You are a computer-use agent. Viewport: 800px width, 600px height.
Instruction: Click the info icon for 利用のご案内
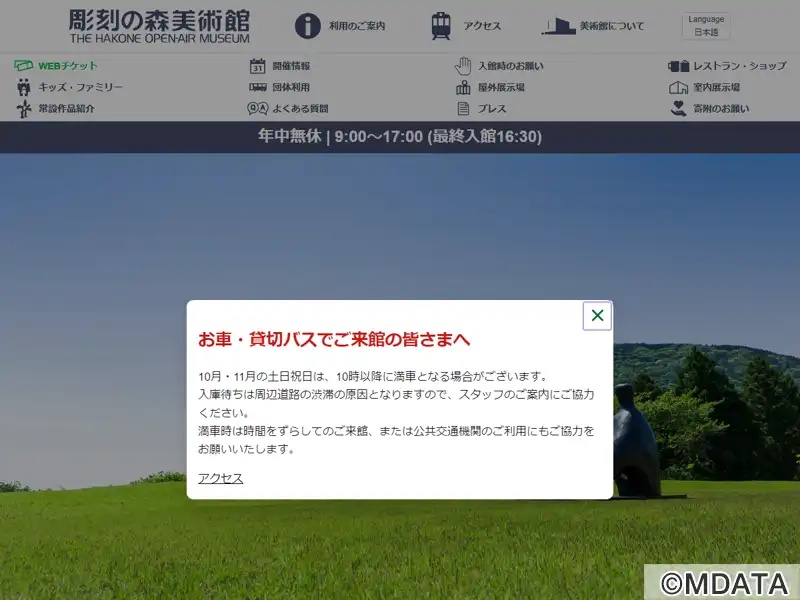(308, 26)
